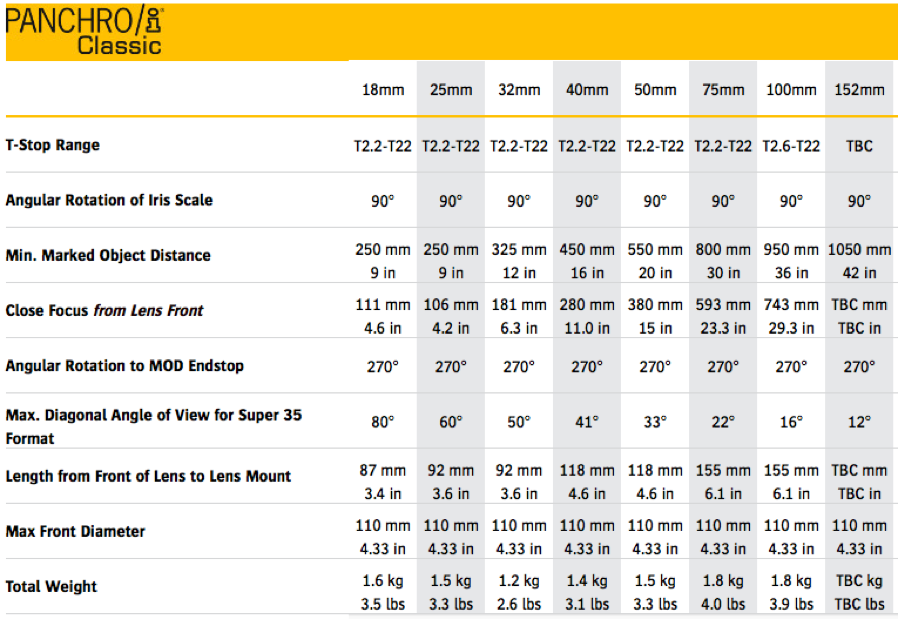Viewport: 898px width, 619px height.
Task: Select the 550 mm minimum object distance
Action: [655, 250]
